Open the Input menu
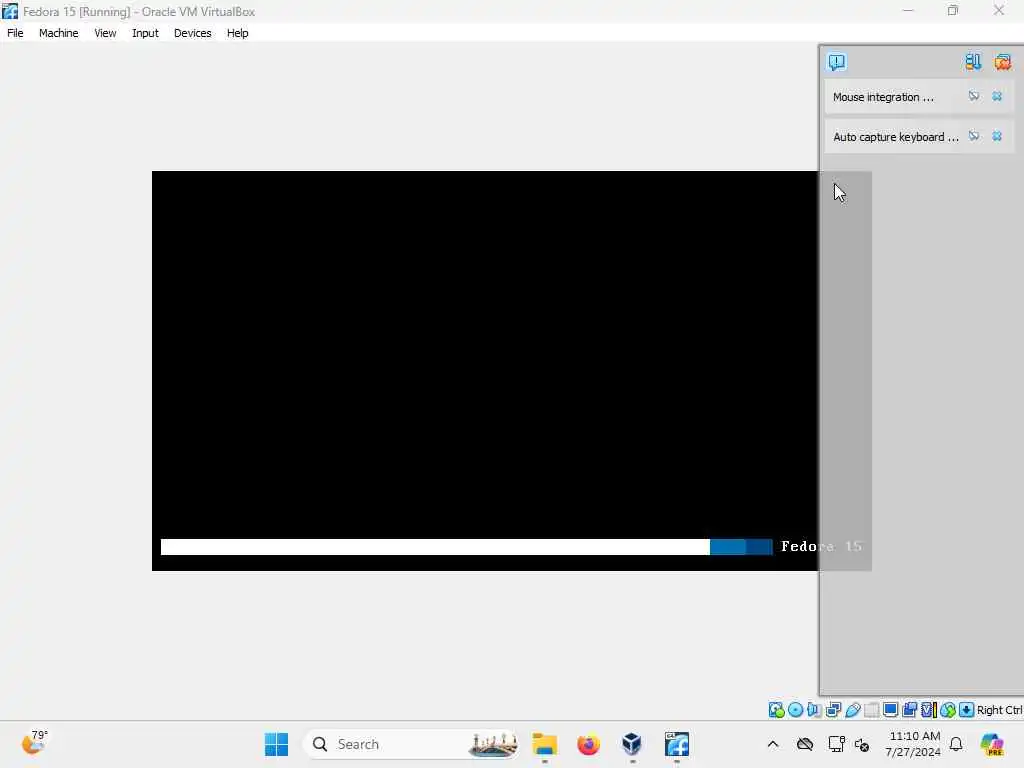The width and height of the screenshot is (1024, 768). point(145,33)
